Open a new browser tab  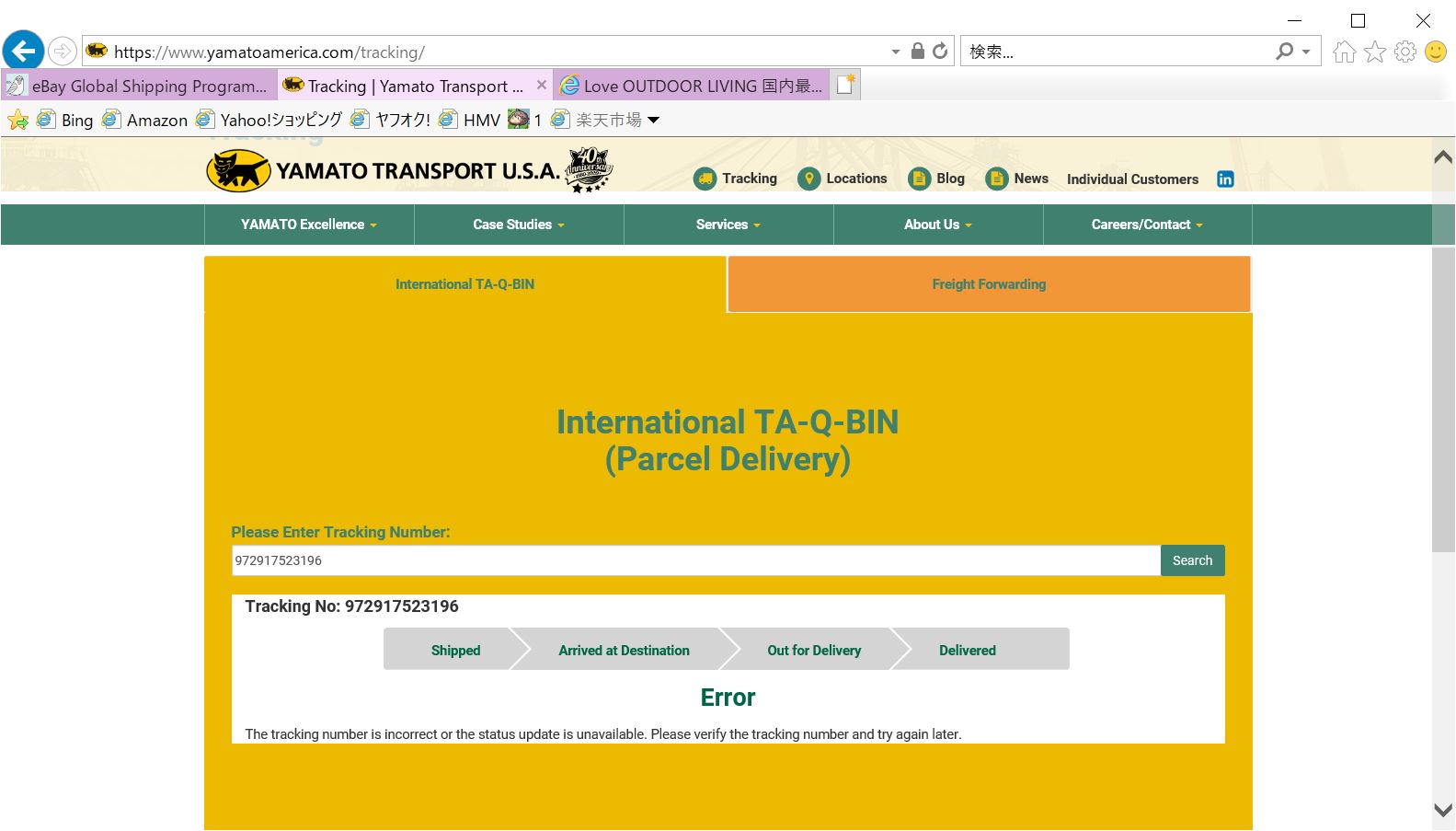pos(845,85)
